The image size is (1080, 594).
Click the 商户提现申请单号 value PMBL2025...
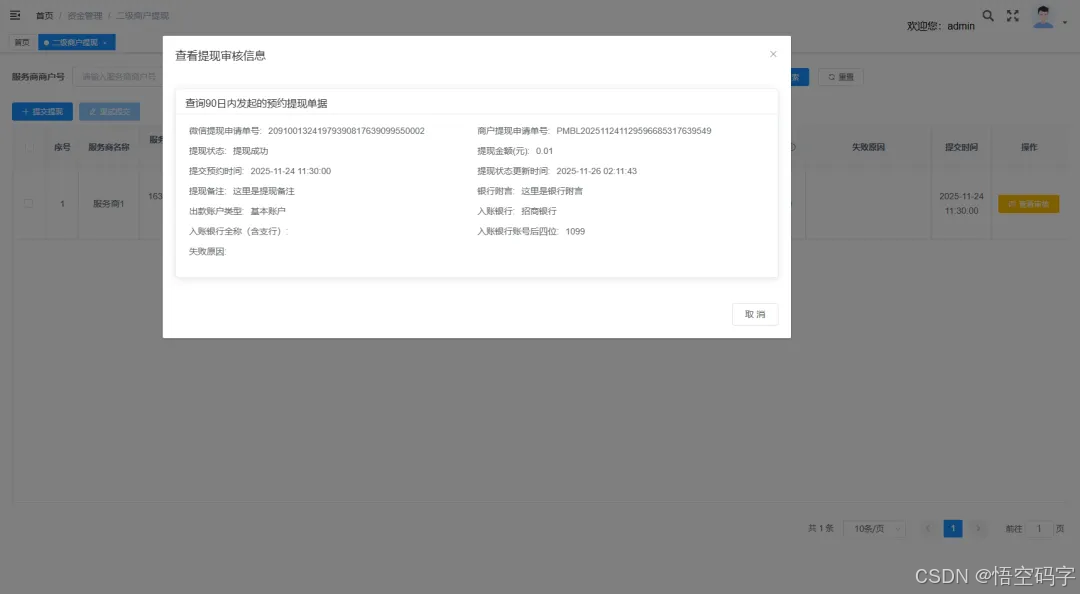click(x=634, y=131)
